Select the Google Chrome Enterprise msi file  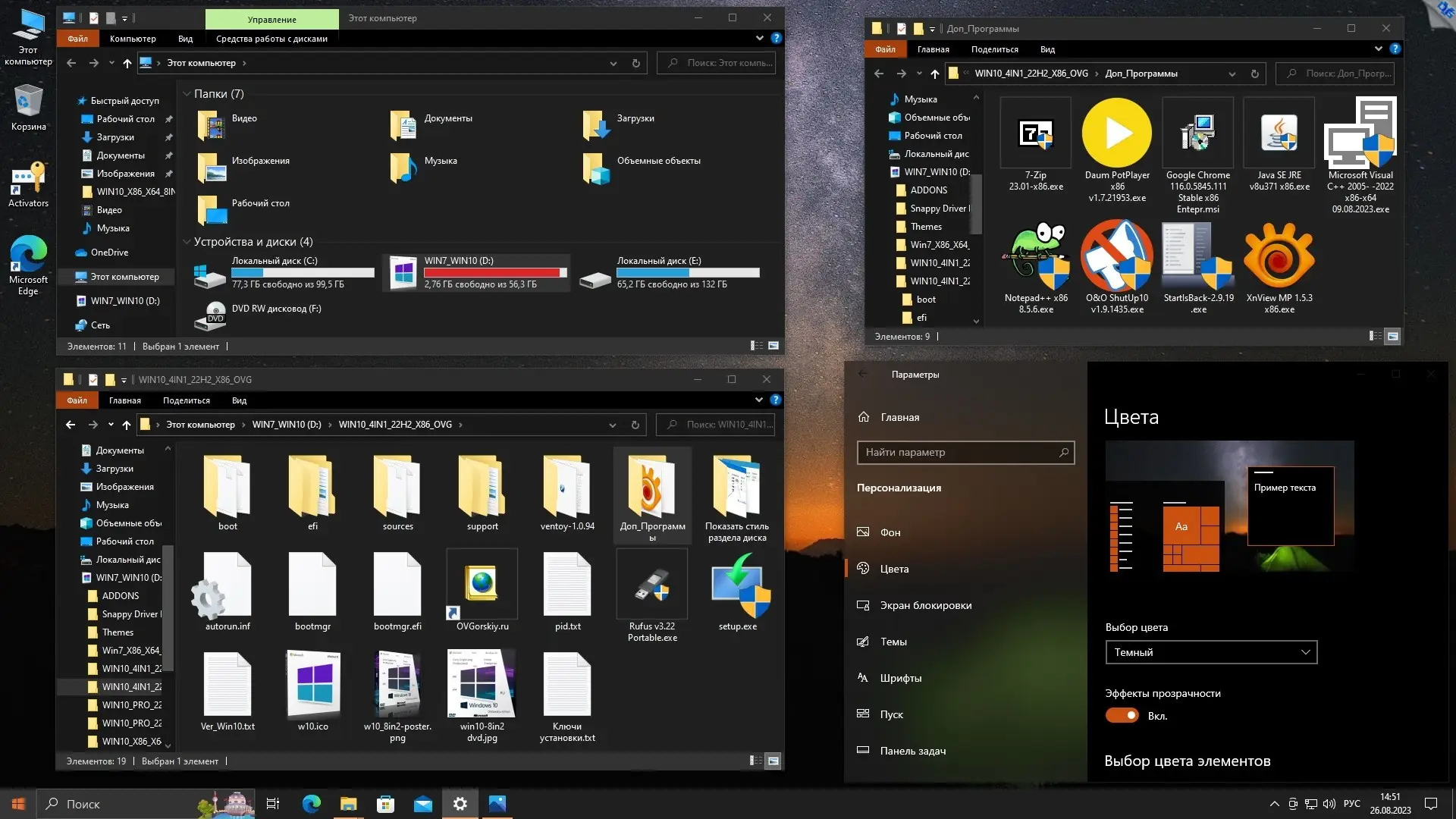tap(1197, 133)
